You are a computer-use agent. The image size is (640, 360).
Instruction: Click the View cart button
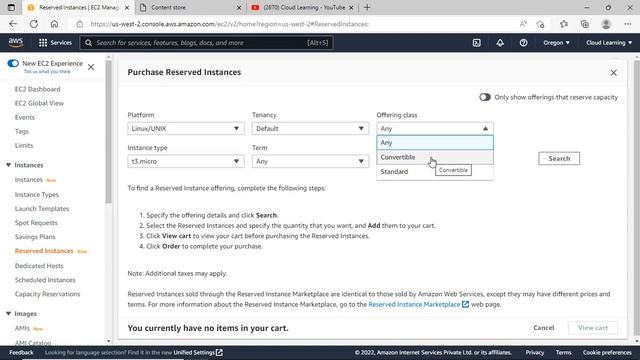(x=593, y=328)
